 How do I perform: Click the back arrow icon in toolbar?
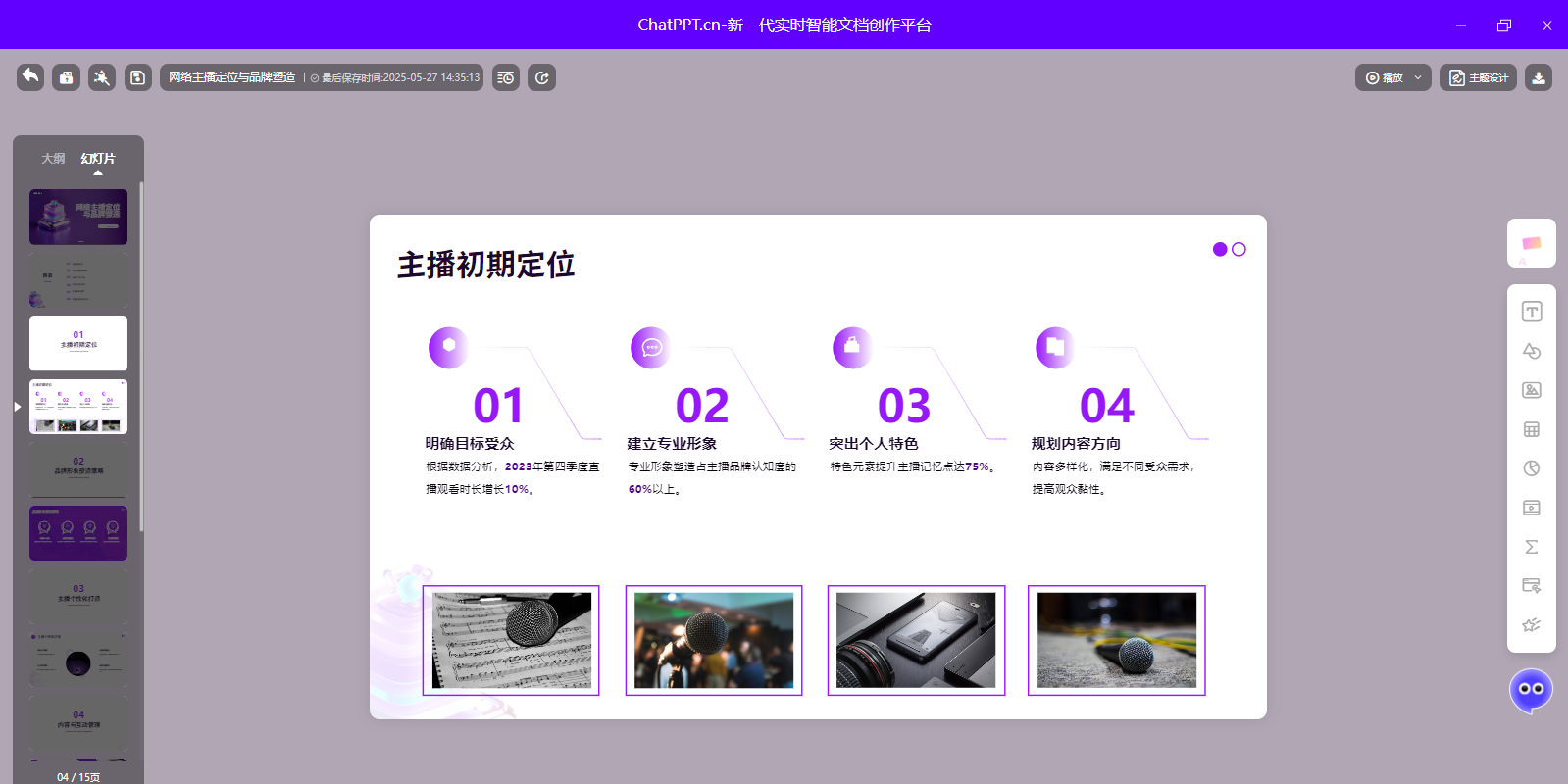tap(30, 77)
